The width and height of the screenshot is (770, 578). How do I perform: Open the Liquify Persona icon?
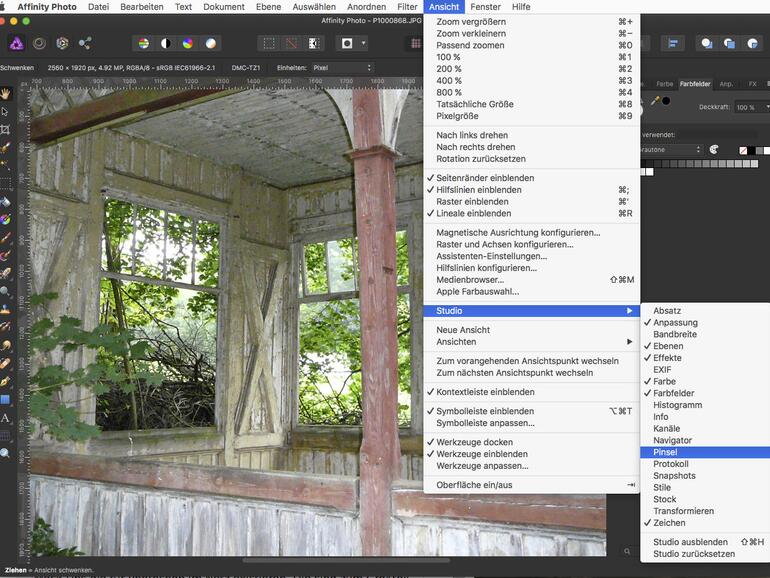(x=39, y=43)
